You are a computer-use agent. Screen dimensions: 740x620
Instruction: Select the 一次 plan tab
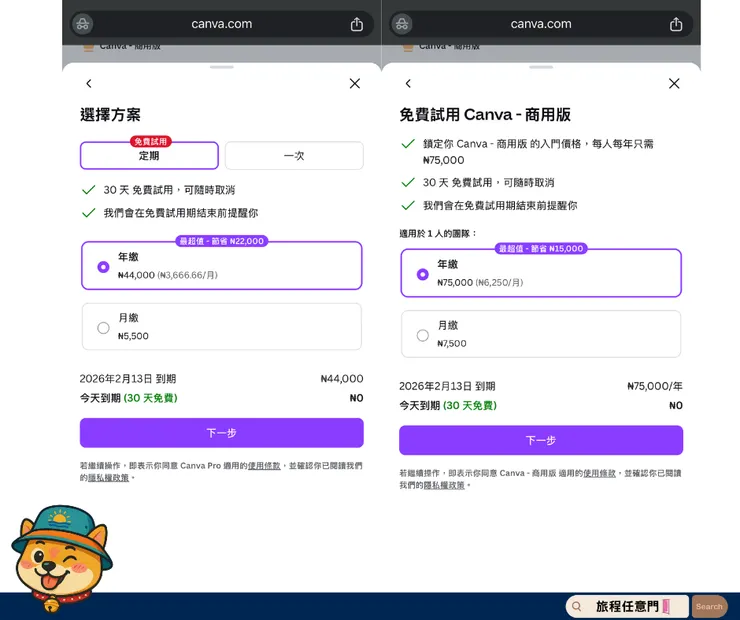(x=294, y=155)
